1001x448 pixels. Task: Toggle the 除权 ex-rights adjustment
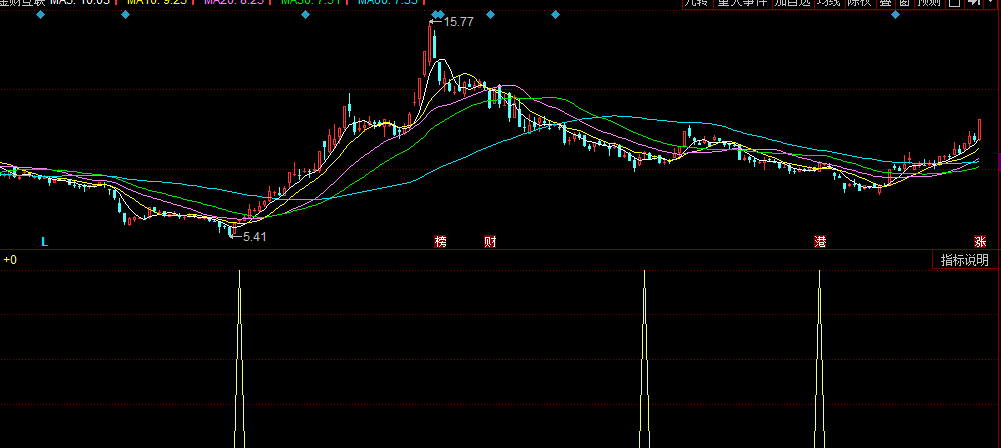(859, 4)
